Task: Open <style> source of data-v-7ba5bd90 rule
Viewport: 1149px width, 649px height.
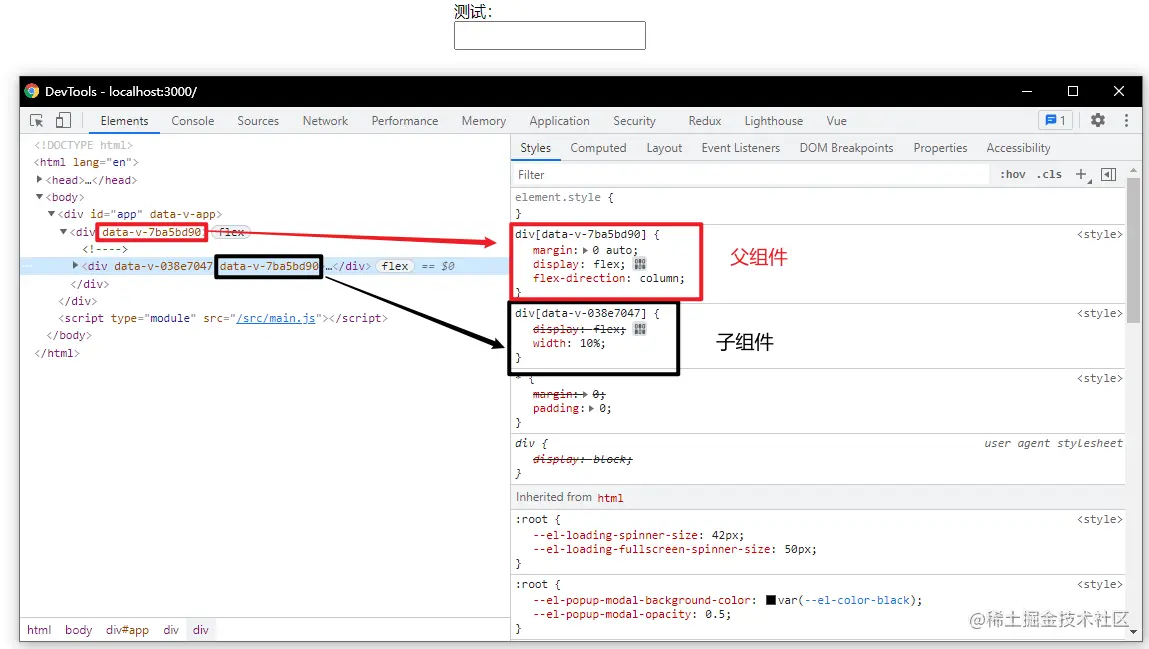Action: pos(1099,234)
